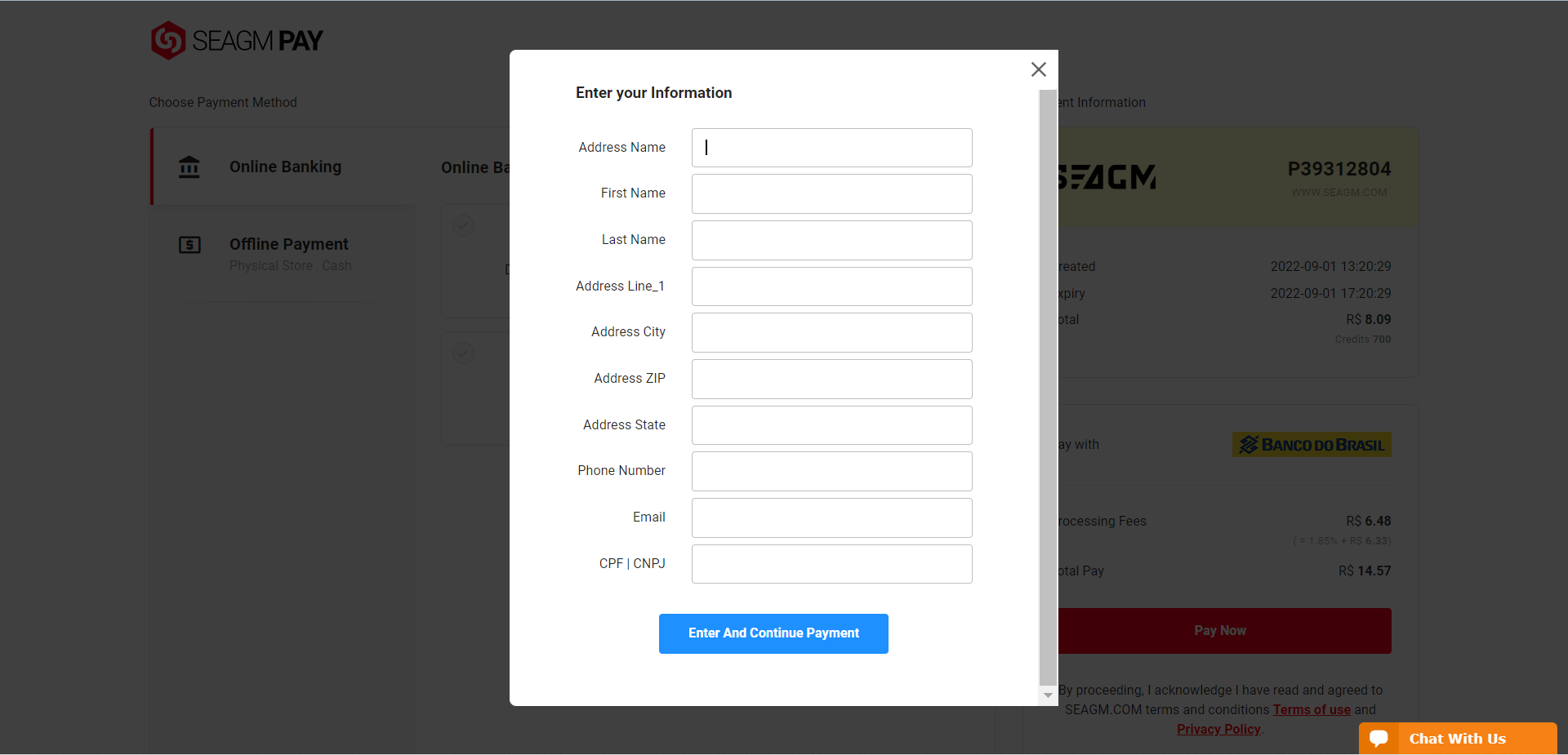Tick the first payment option checkmark

pyautogui.click(x=463, y=225)
